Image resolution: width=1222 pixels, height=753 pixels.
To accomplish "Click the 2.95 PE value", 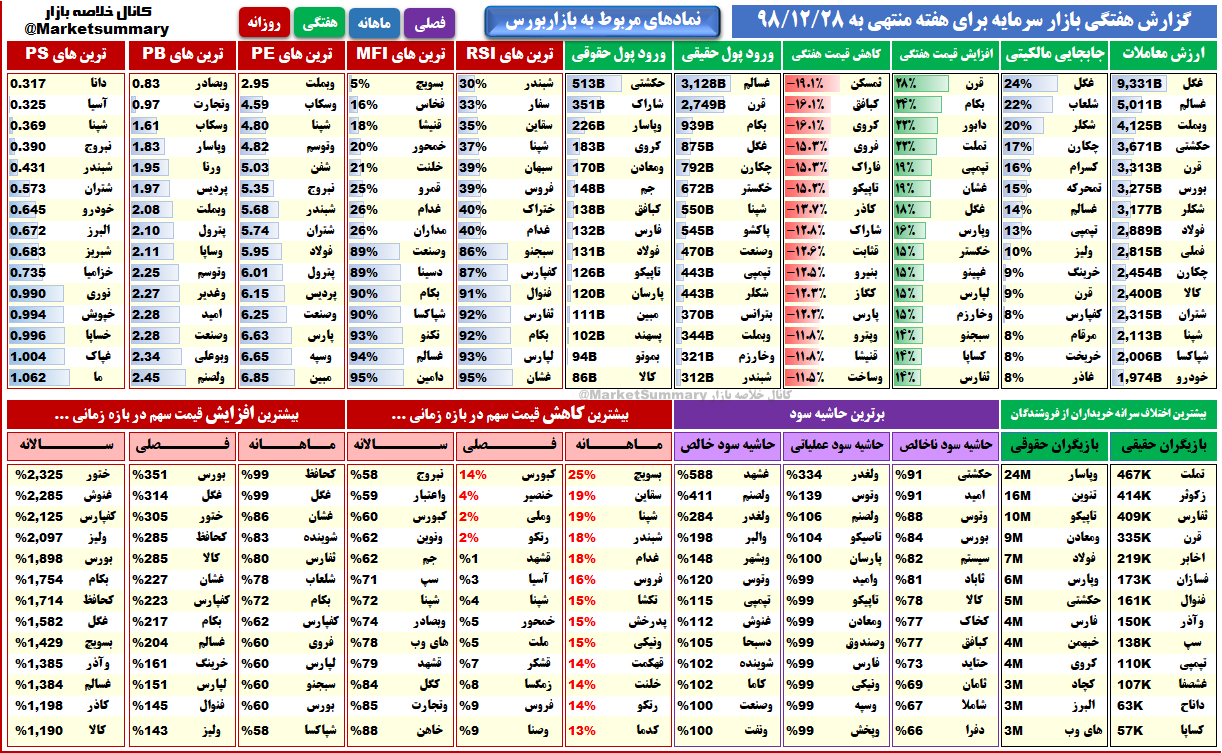I will click(x=256, y=84).
